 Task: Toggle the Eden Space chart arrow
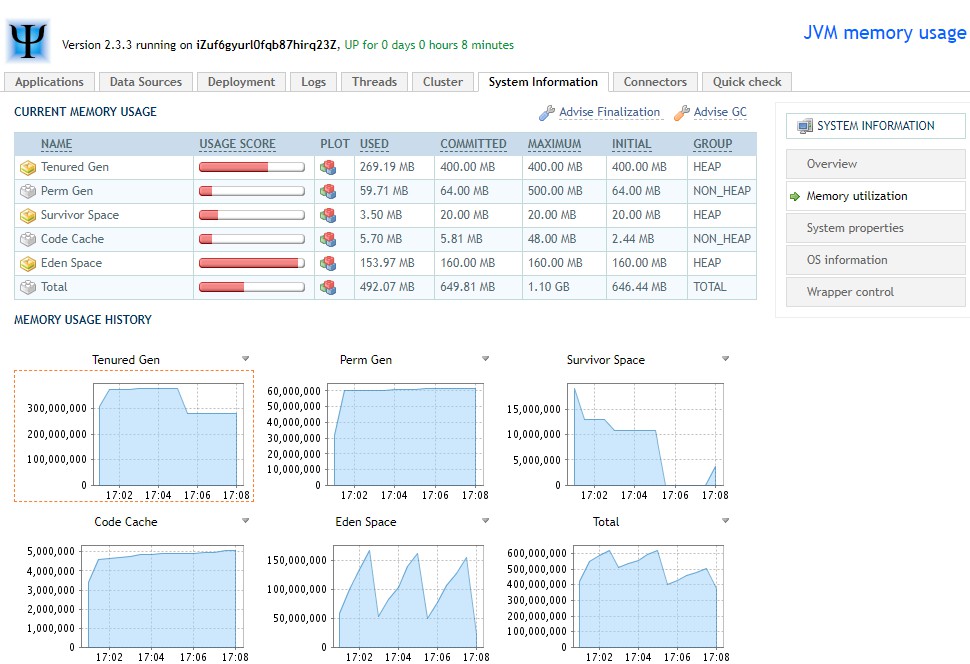click(485, 521)
